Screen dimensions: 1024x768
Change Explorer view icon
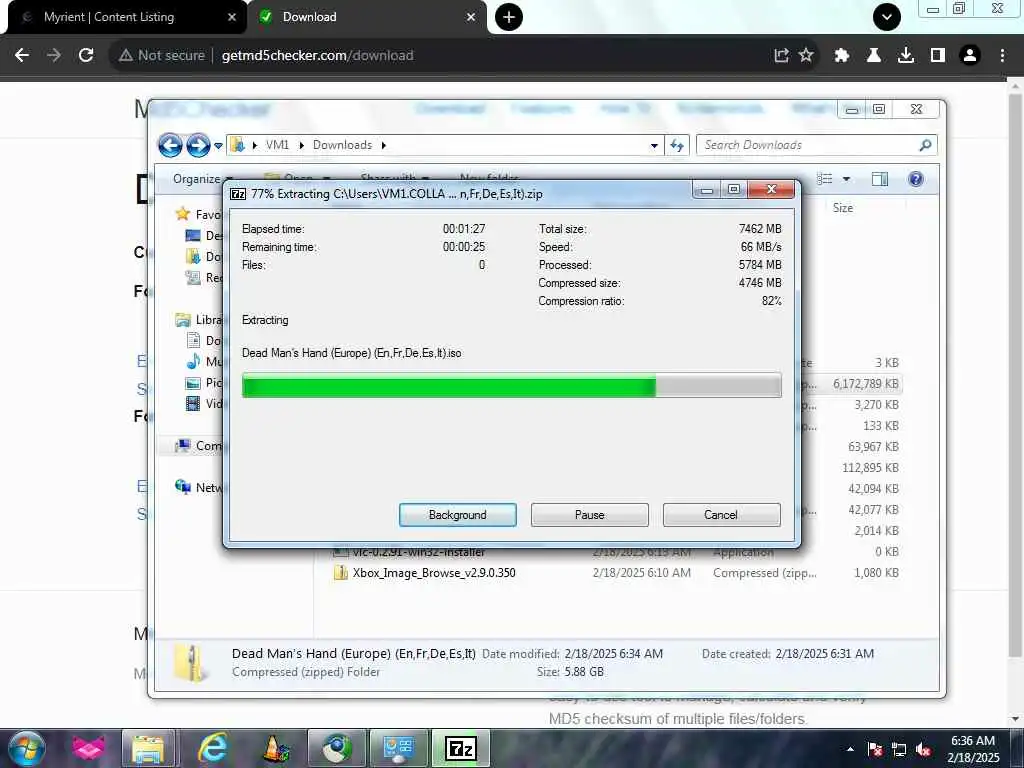point(825,179)
